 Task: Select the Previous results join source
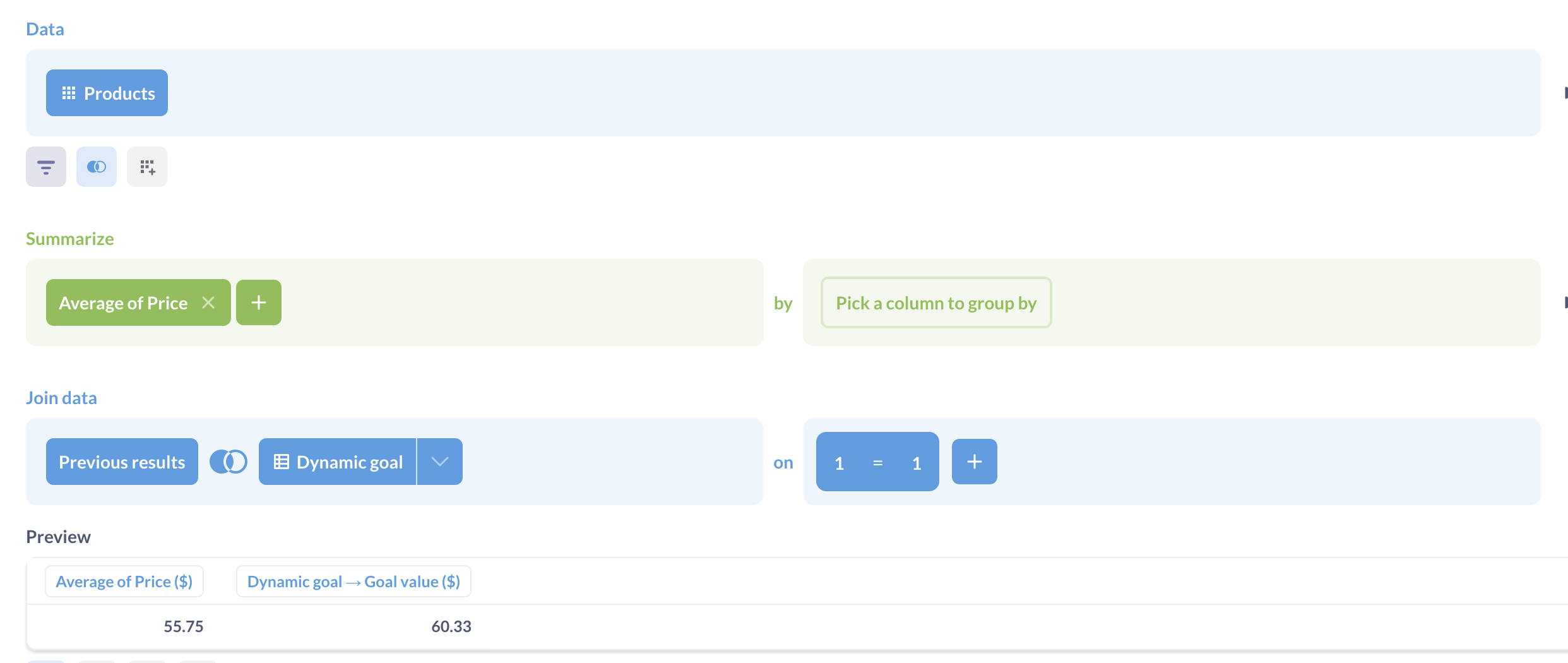[x=121, y=461]
